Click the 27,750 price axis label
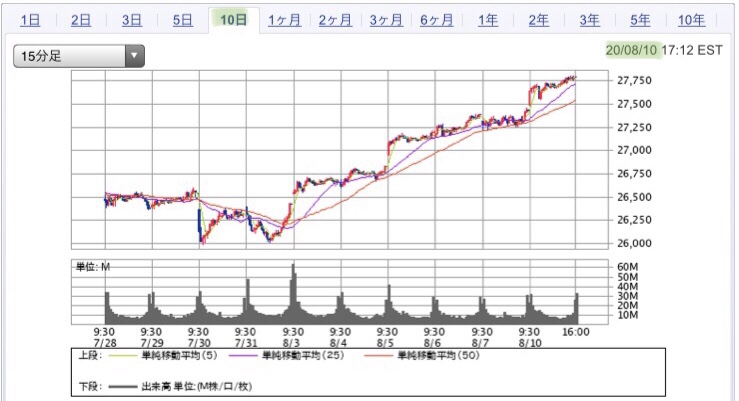Screen dimensions: 739x401 634,81
